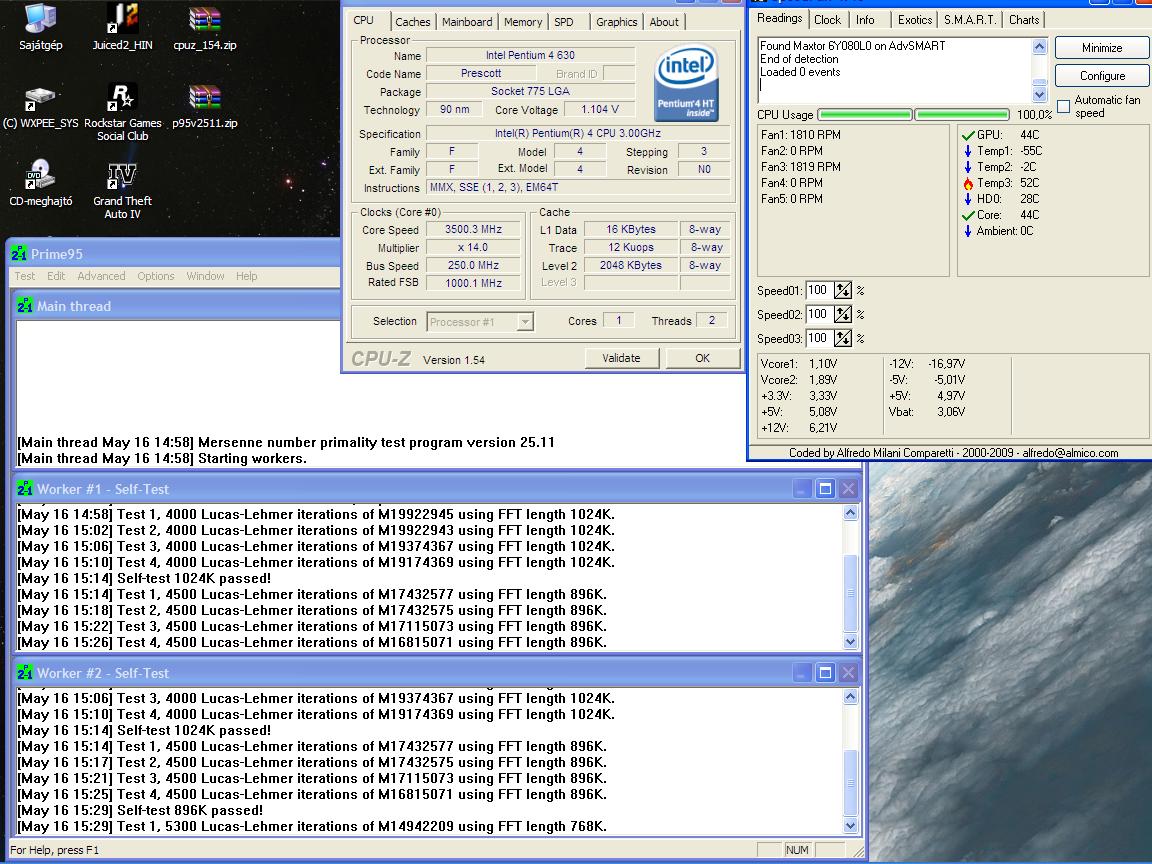Switch to the CPU-Z Graphics tab
The height and width of the screenshot is (864, 1152).
616,22
